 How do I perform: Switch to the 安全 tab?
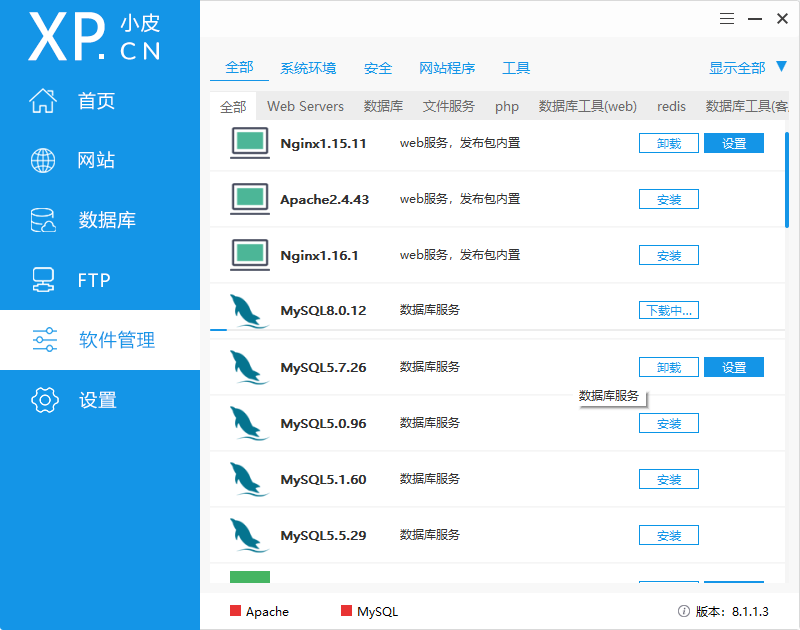click(x=378, y=68)
